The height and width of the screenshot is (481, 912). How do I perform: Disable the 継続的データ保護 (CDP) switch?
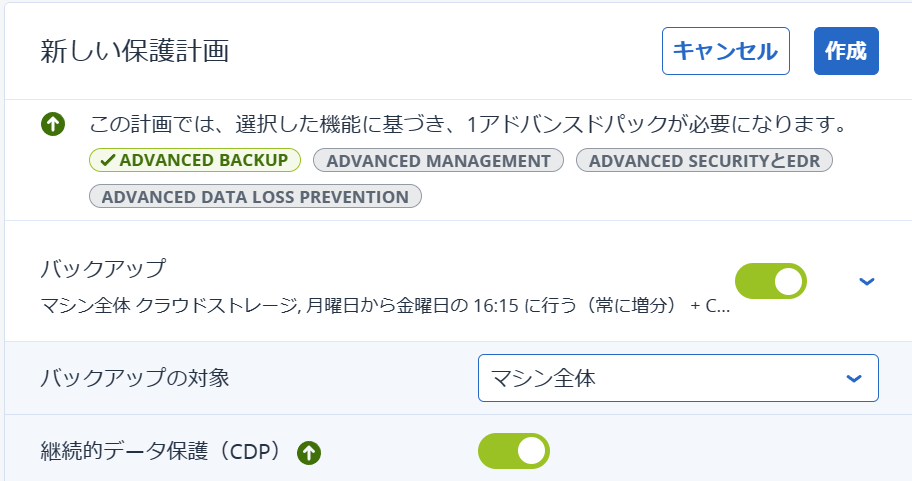[x=514, y=451]
